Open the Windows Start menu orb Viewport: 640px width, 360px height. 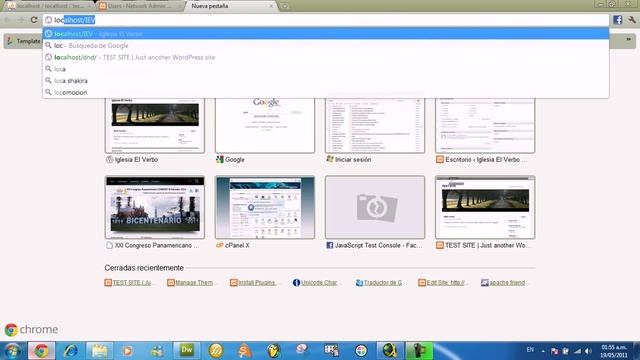coord(12,351)
